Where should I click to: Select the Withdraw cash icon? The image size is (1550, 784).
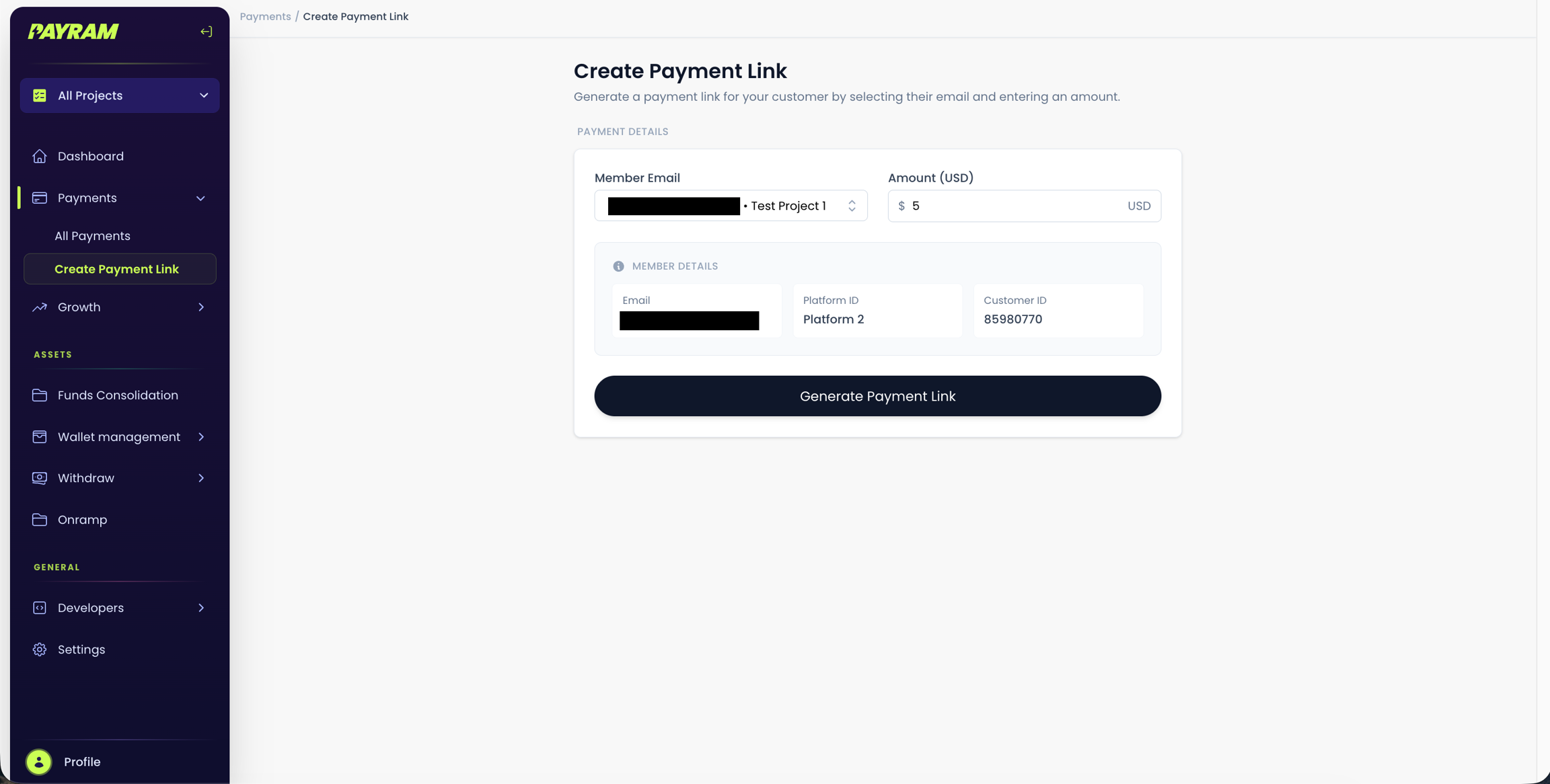pos(40,477)
